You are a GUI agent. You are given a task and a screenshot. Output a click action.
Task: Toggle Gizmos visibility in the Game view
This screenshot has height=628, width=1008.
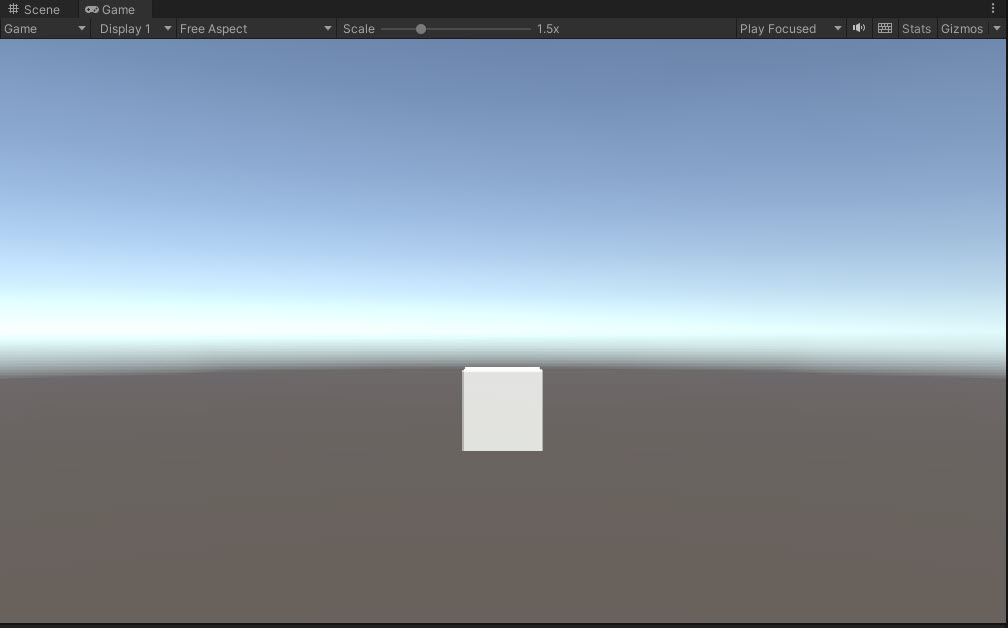(x=961, y=28)
